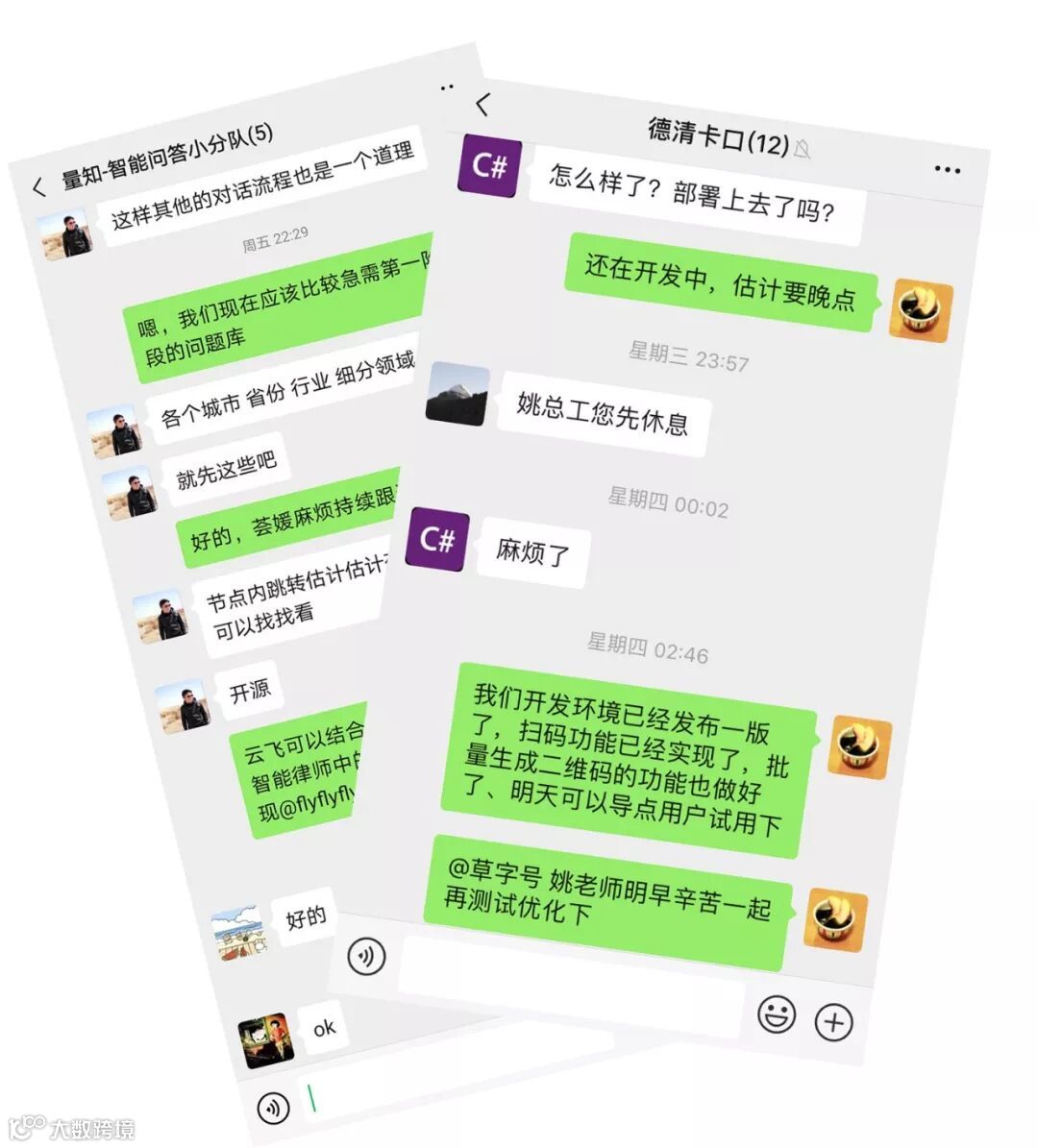Tap mountain avatar beside 姚总工您先休息
1038x1148 pixels.
pyautogui.click(x=457, y=393)
